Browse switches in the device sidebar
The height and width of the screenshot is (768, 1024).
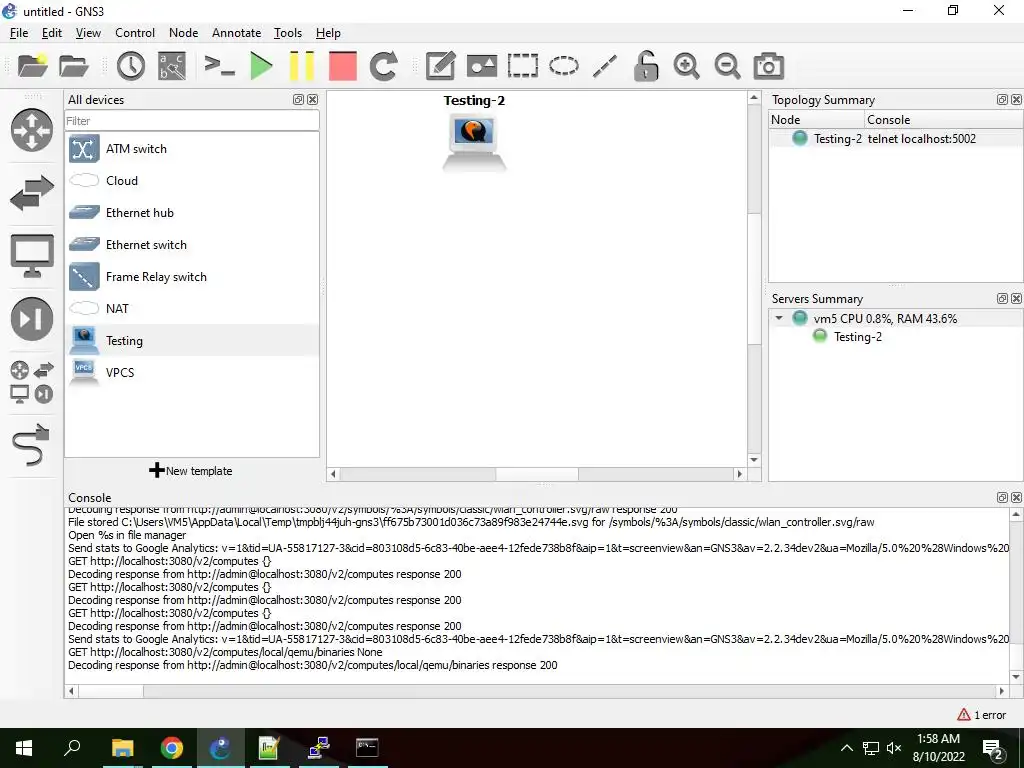coord(31,193)
